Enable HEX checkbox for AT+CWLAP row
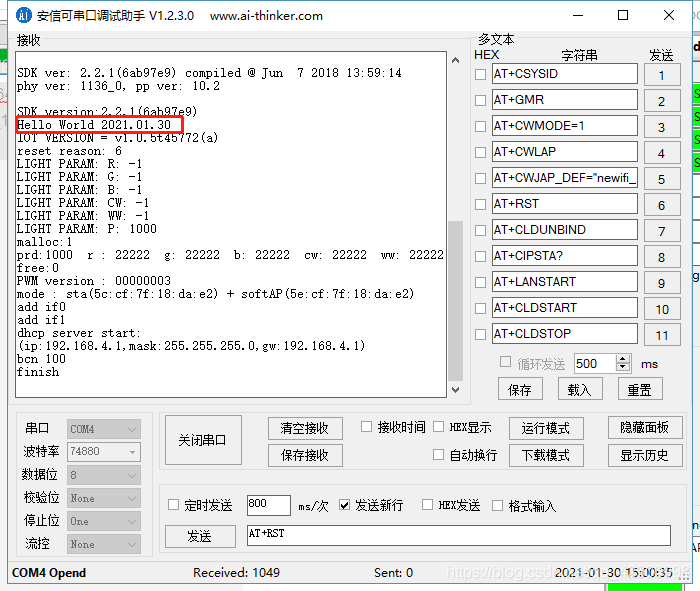 480,152
